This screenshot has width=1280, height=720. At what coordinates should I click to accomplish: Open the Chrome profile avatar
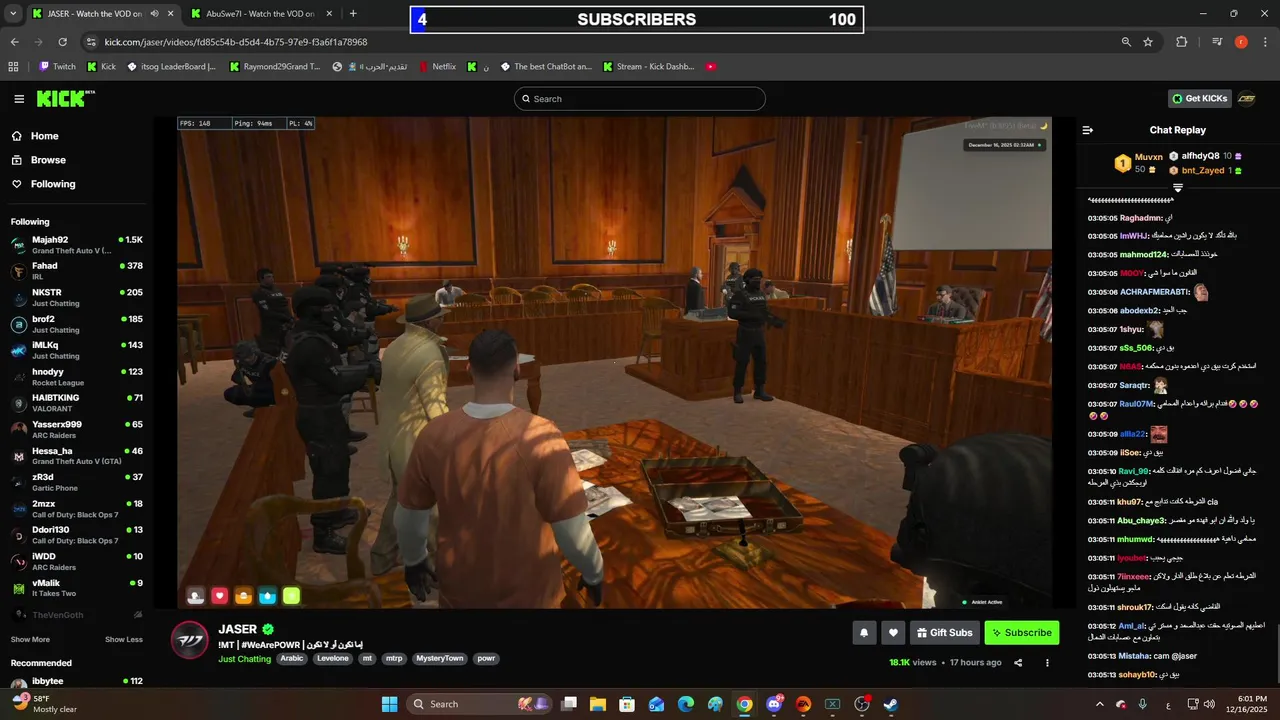coord(1241,42)
